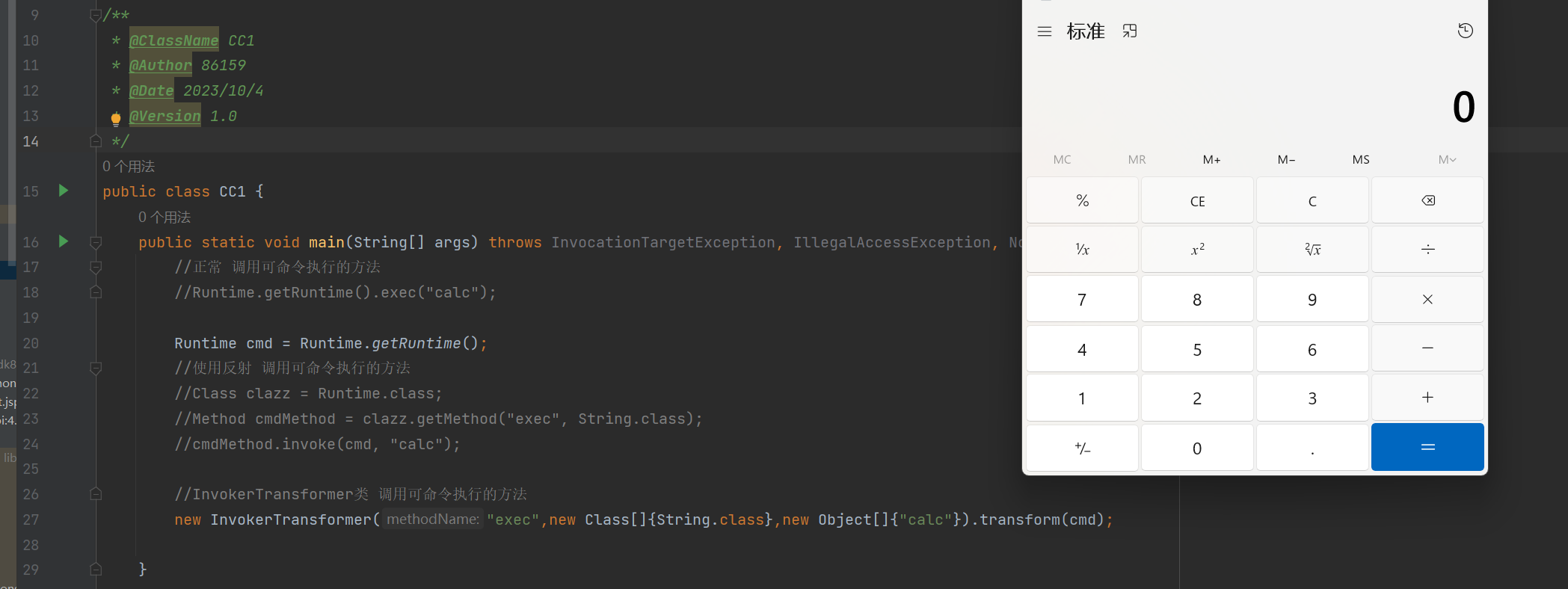Click the number 2 key
Image resolution: width=1568 pixels, height=589 pixels.
1197,398
